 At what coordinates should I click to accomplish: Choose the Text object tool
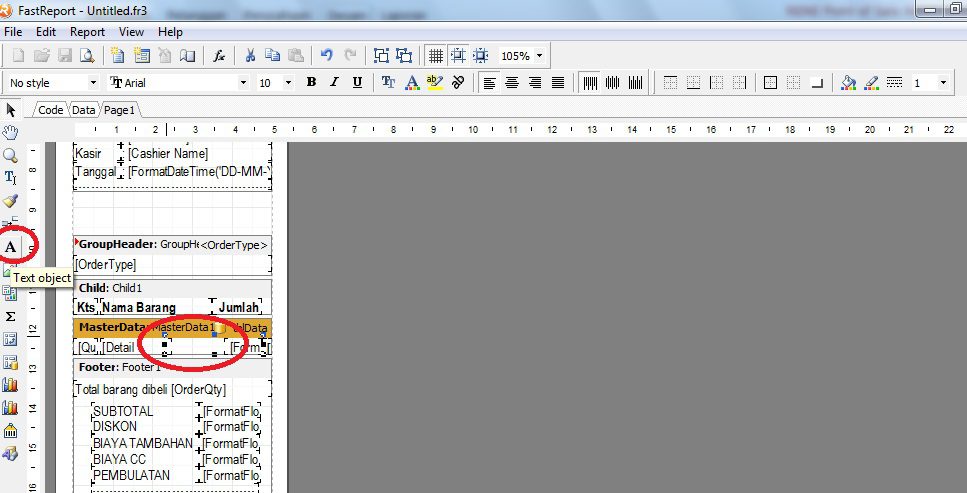pos(10,247)
